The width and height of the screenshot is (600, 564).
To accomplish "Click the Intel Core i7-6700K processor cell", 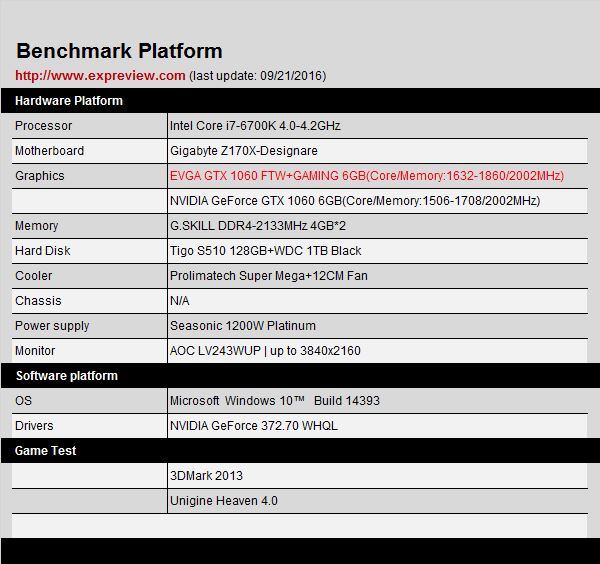I will tap(255, 126).
